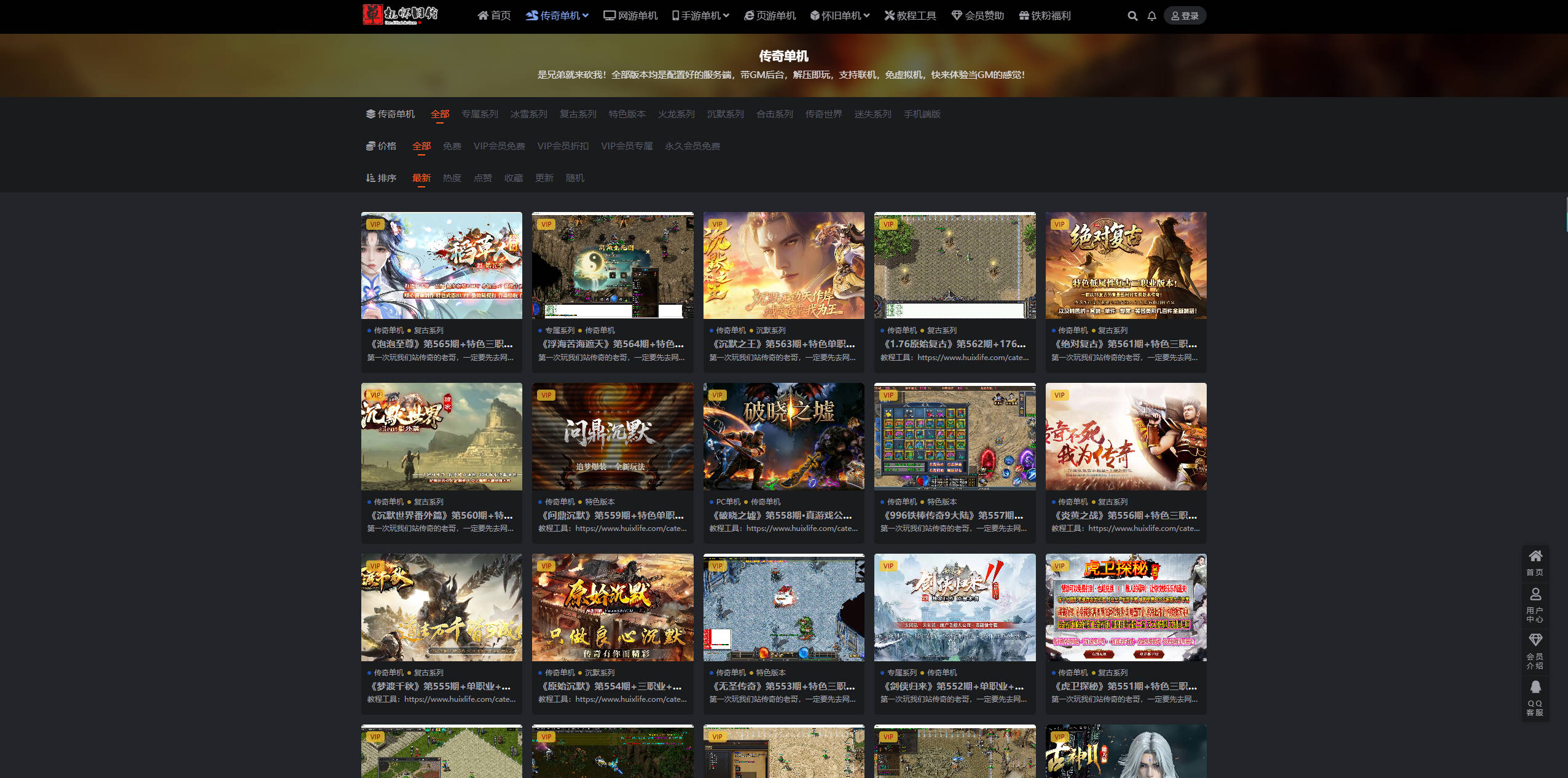Open the 原始沉默 第554期 thumbnail

613,607
